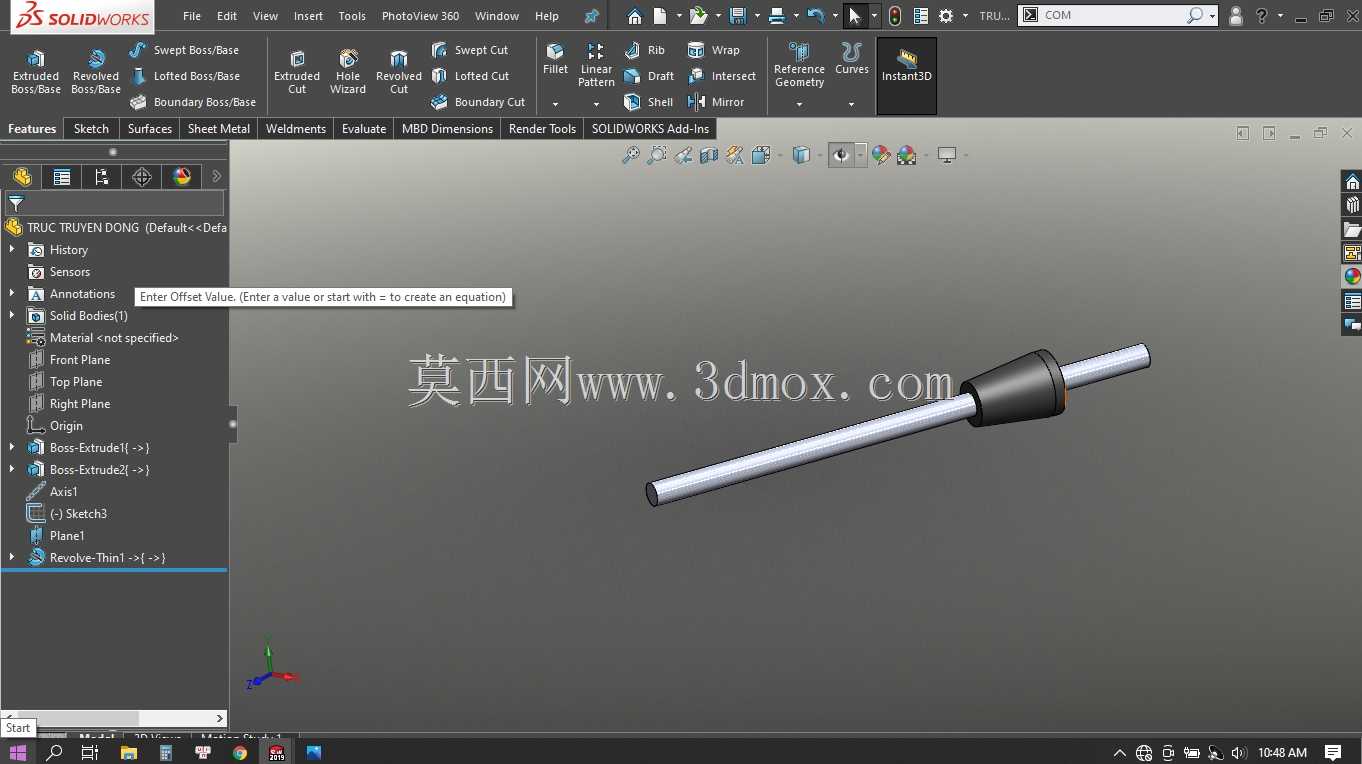This screenshot has height=764, width=1362.
Task: Start the Boundary Boss/Base feature
Action: tap(193, 102)
